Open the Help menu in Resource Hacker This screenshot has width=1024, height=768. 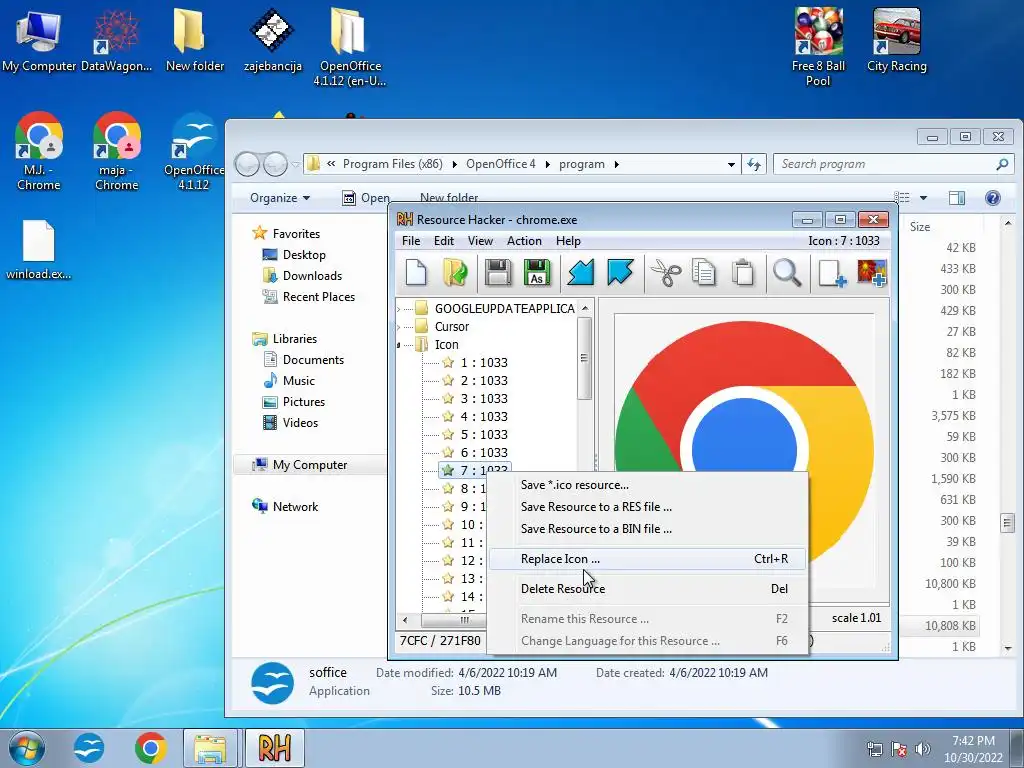click(568, 241)
